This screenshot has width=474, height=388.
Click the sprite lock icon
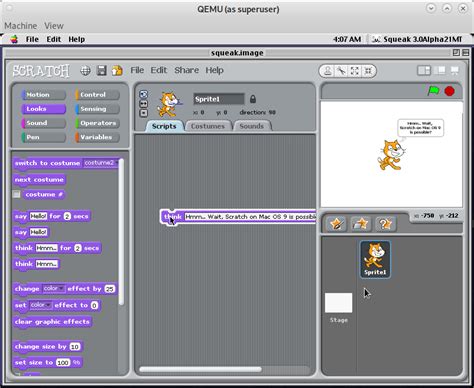click(253, 99)
